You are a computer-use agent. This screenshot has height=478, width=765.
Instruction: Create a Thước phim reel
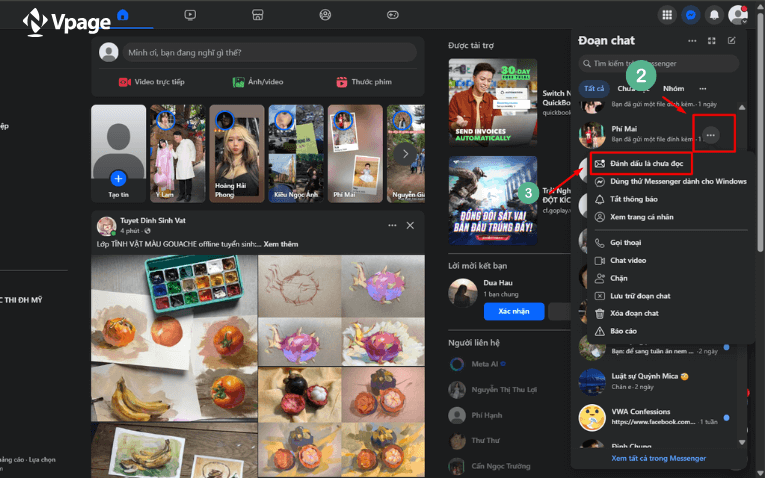(364, 82)
